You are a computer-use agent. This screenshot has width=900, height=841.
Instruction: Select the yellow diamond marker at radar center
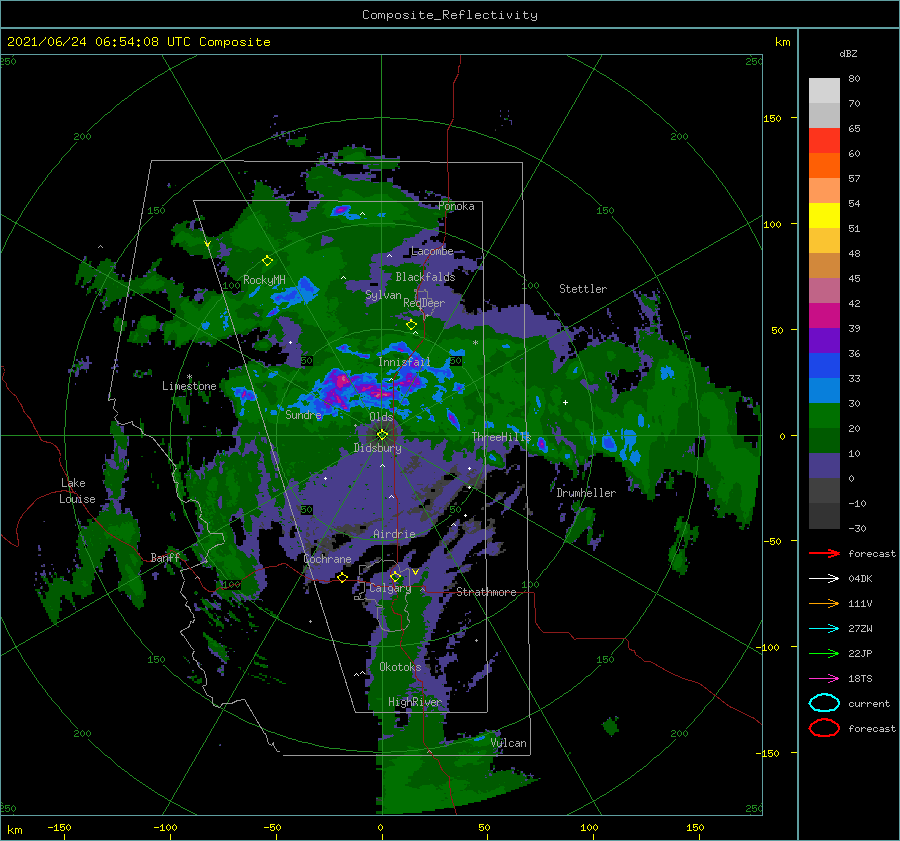click(x=382, y=435)
